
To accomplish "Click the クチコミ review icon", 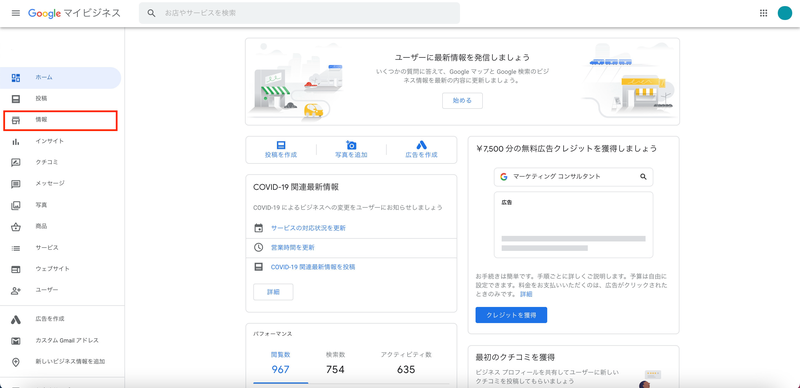I will (16, 163).
